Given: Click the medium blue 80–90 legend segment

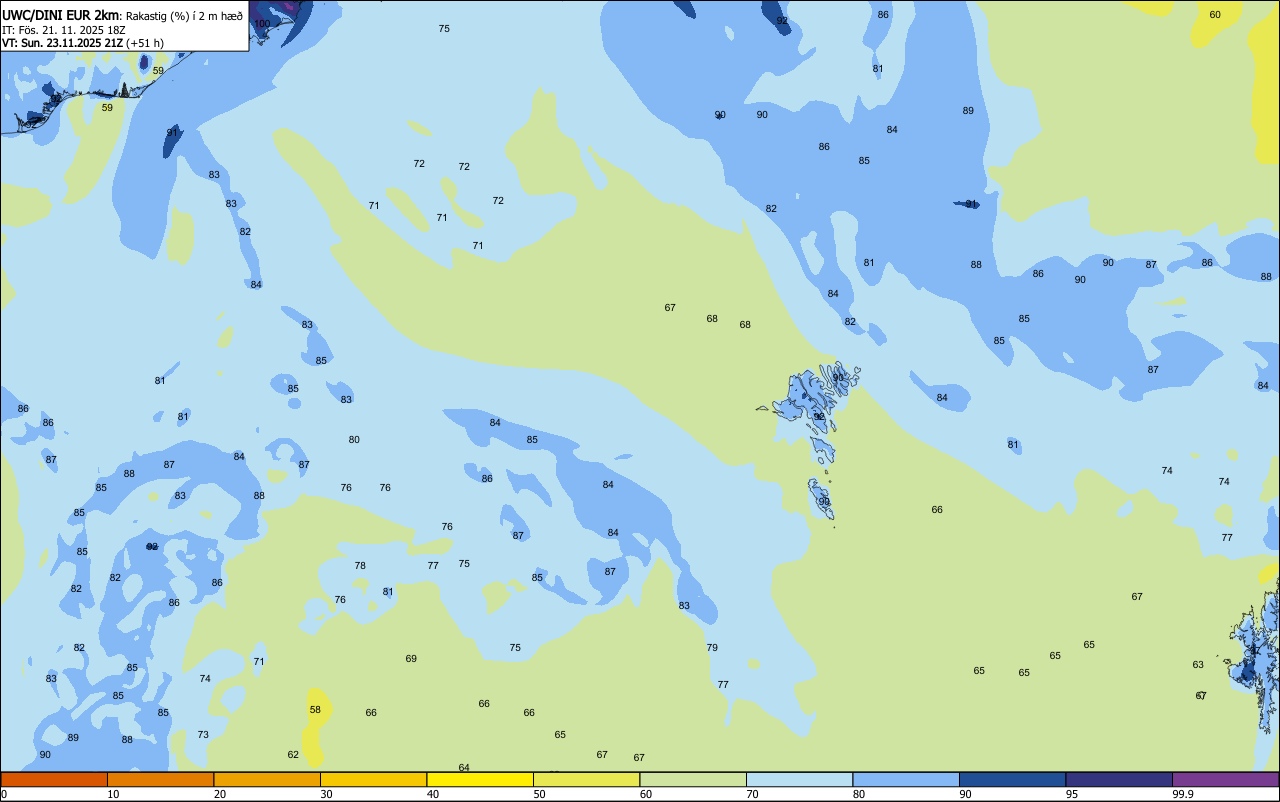Looking at the screenshot, I should 906,779.
